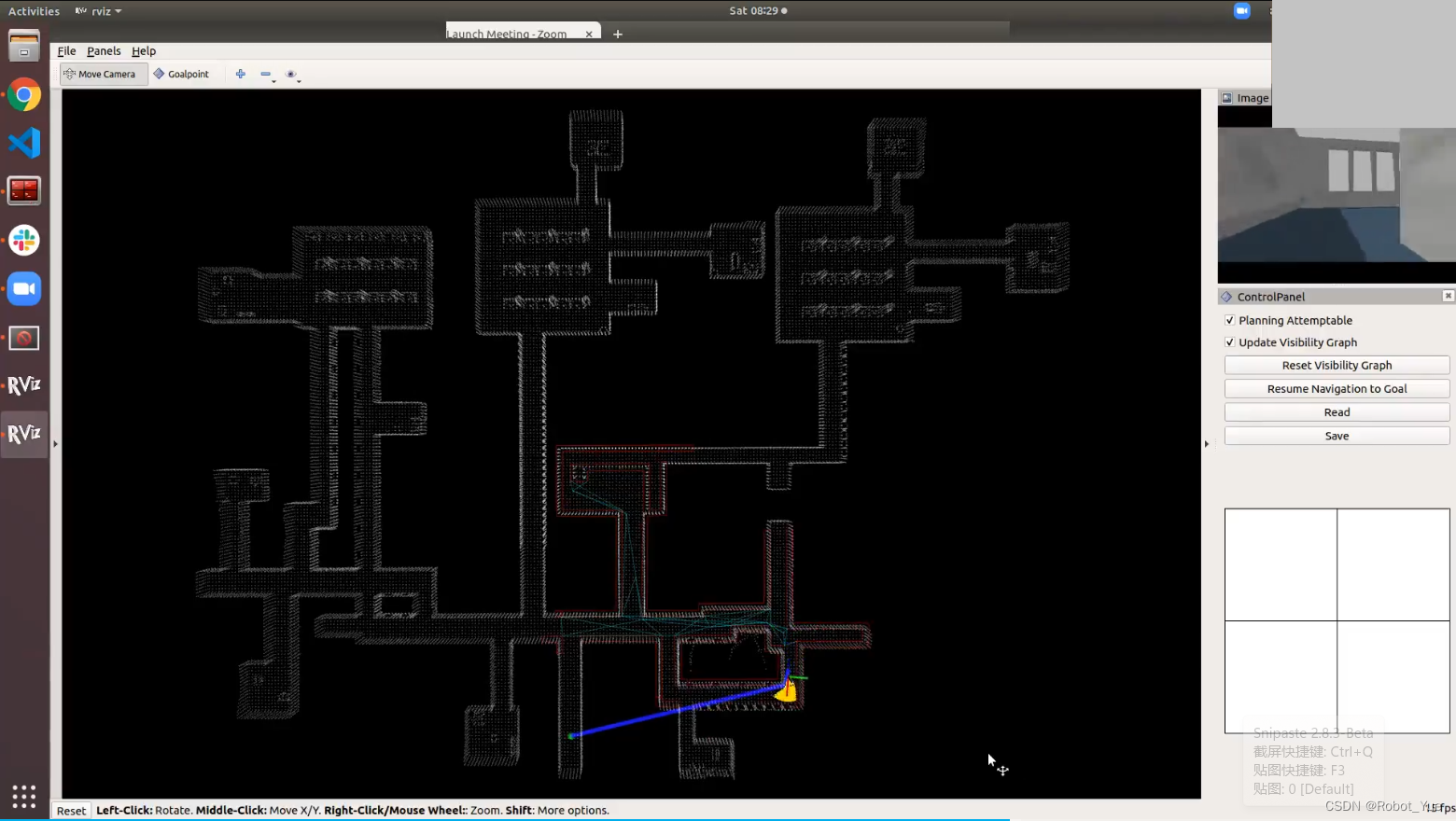This screenshot has width=1456, height=821.
Task: Open the app with red prohibited sign icon
Action: click(x=24, y=337)
